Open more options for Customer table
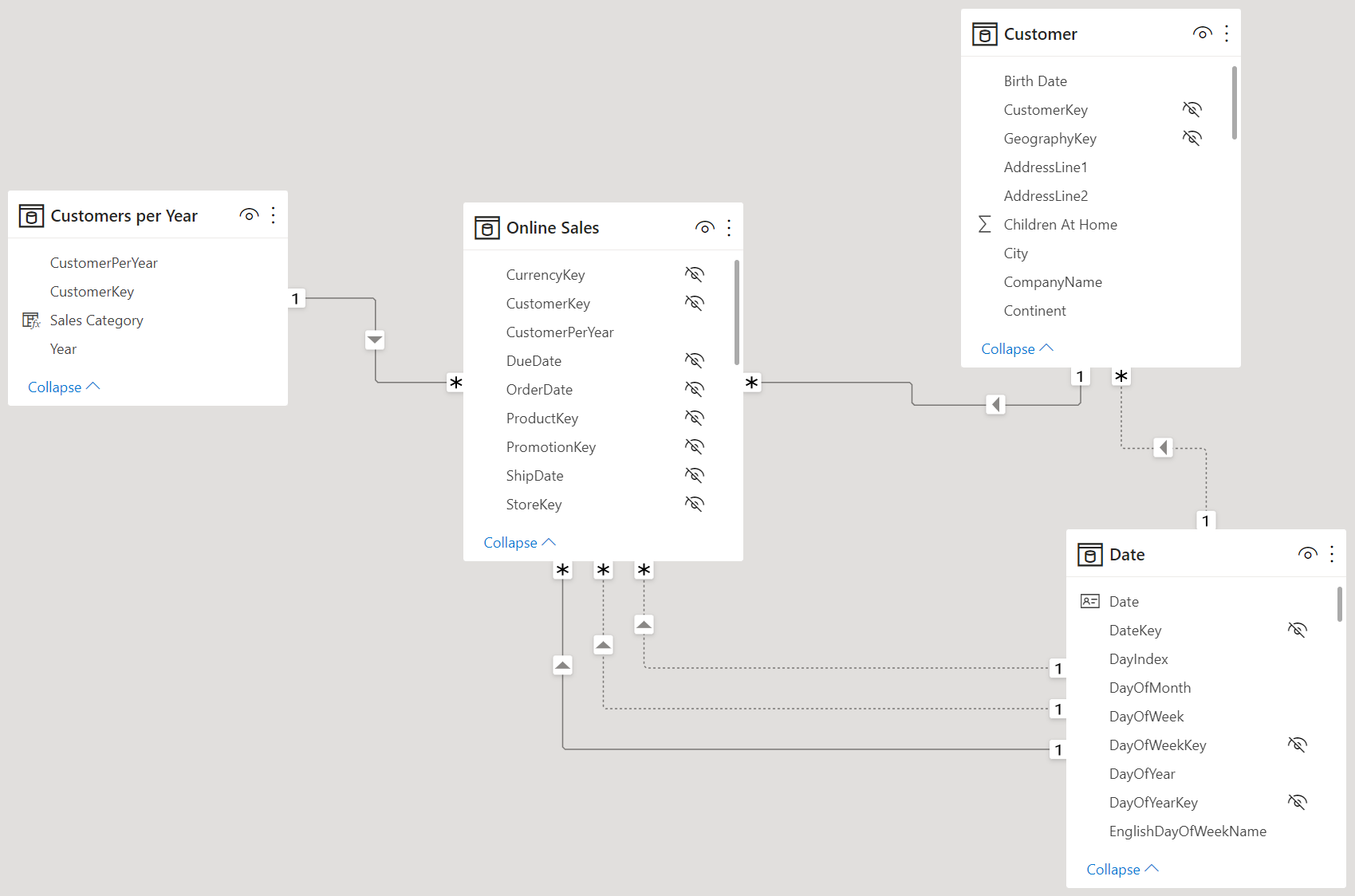The height and width of the screenshot is (896, 1355). [1227, 33]
